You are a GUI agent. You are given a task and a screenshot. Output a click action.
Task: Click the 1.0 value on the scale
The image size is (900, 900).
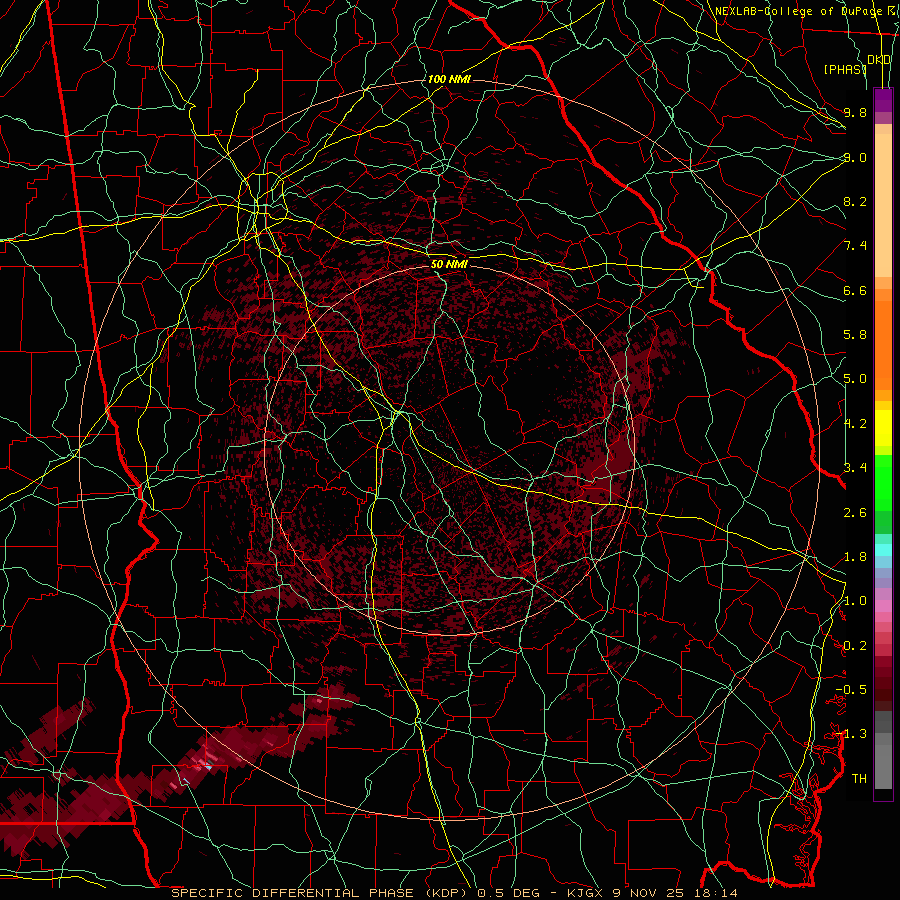(x=855, y=601)
